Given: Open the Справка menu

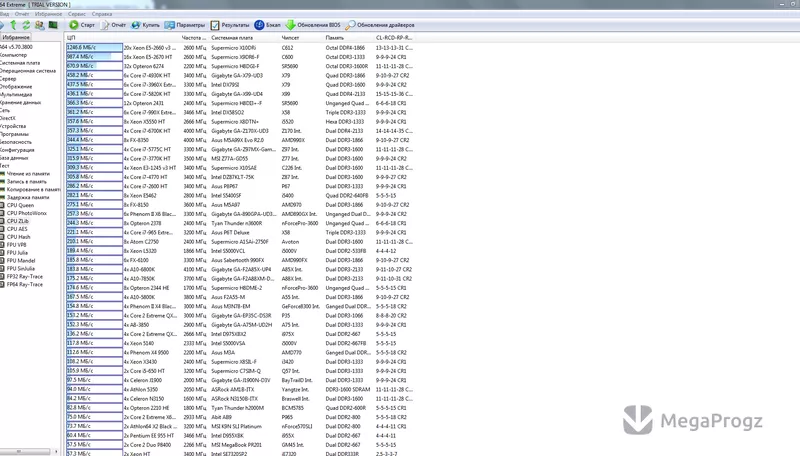Looking at the screenshot, I should (102, 14).
